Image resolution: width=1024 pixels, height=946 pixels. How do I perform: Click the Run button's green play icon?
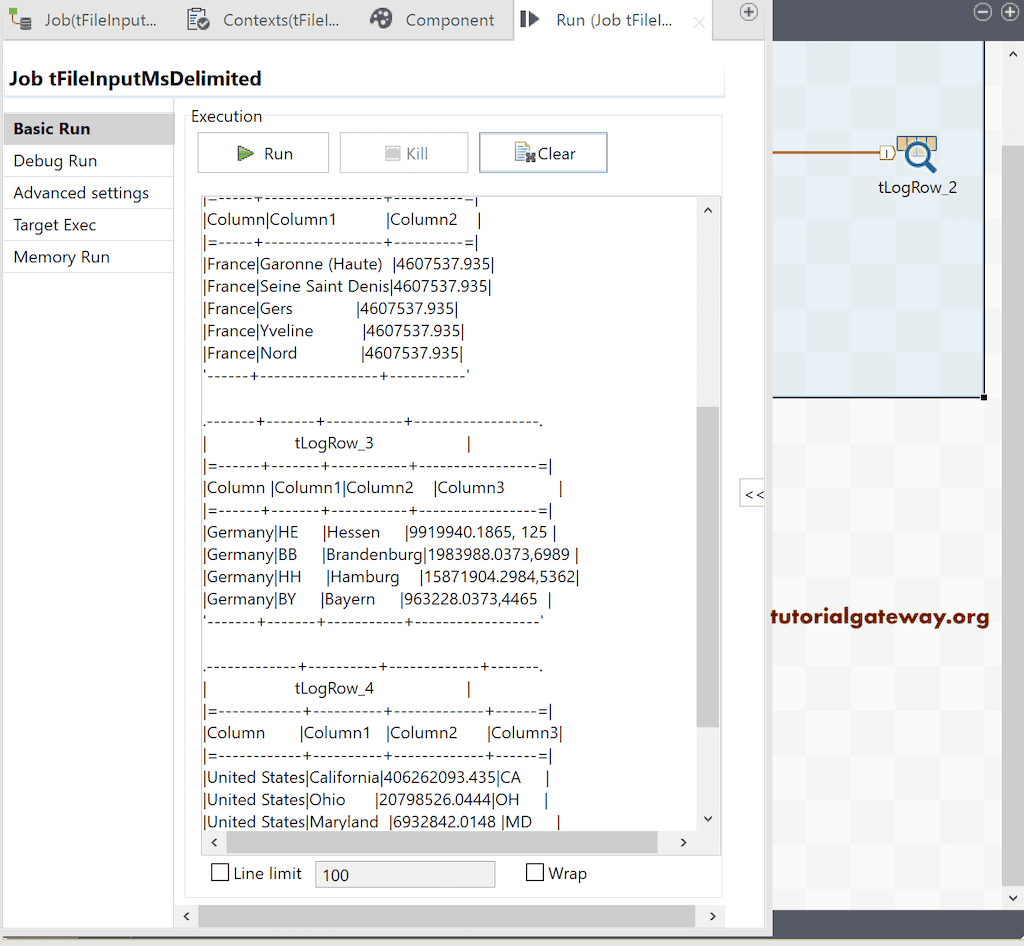243,152
